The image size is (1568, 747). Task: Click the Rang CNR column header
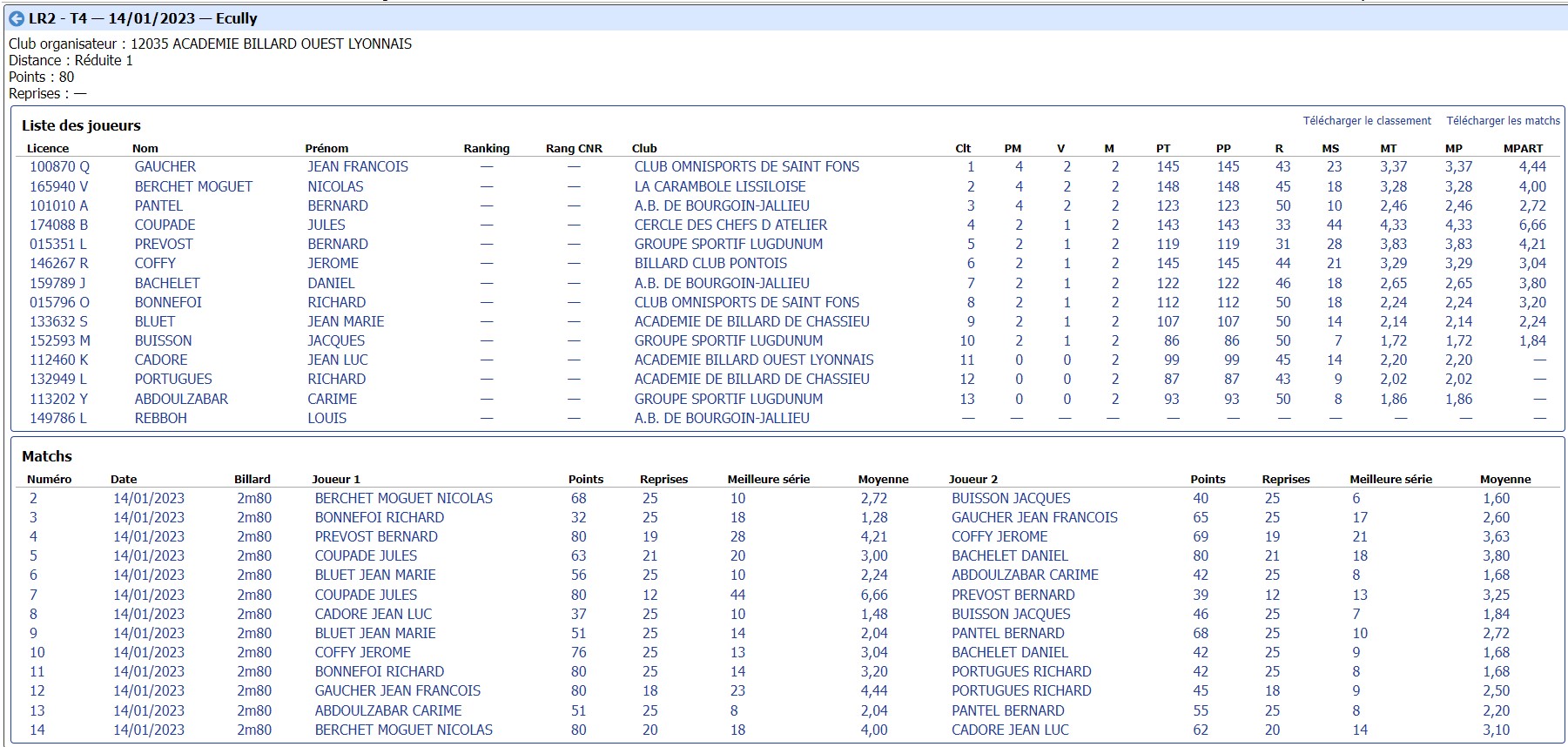(574, 148)
